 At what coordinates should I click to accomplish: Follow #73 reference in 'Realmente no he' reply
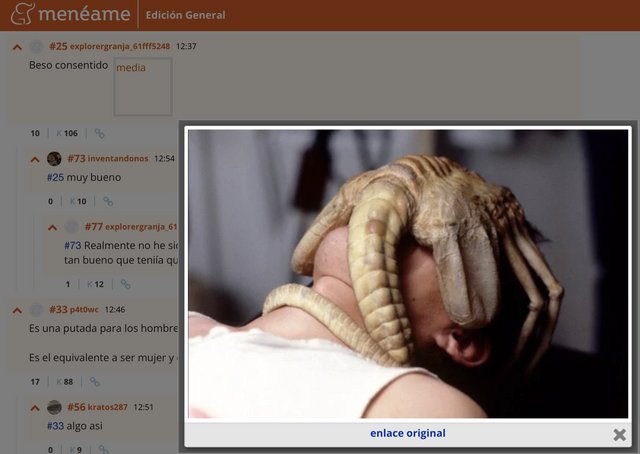(73, 245)
